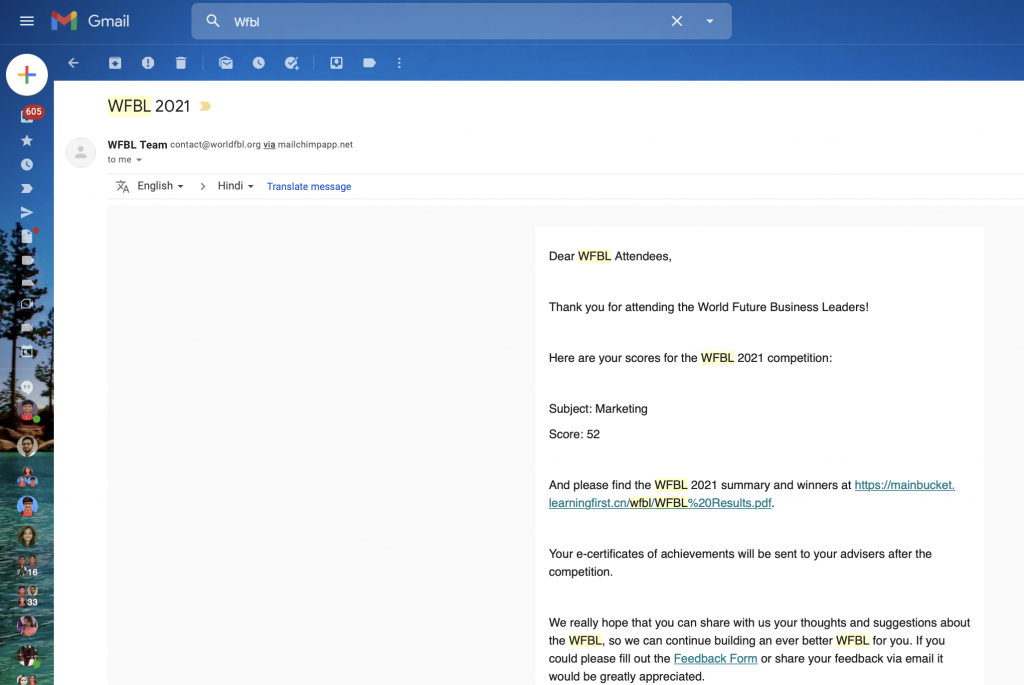Open Inbox with 605 unread badge

[29, 116]
